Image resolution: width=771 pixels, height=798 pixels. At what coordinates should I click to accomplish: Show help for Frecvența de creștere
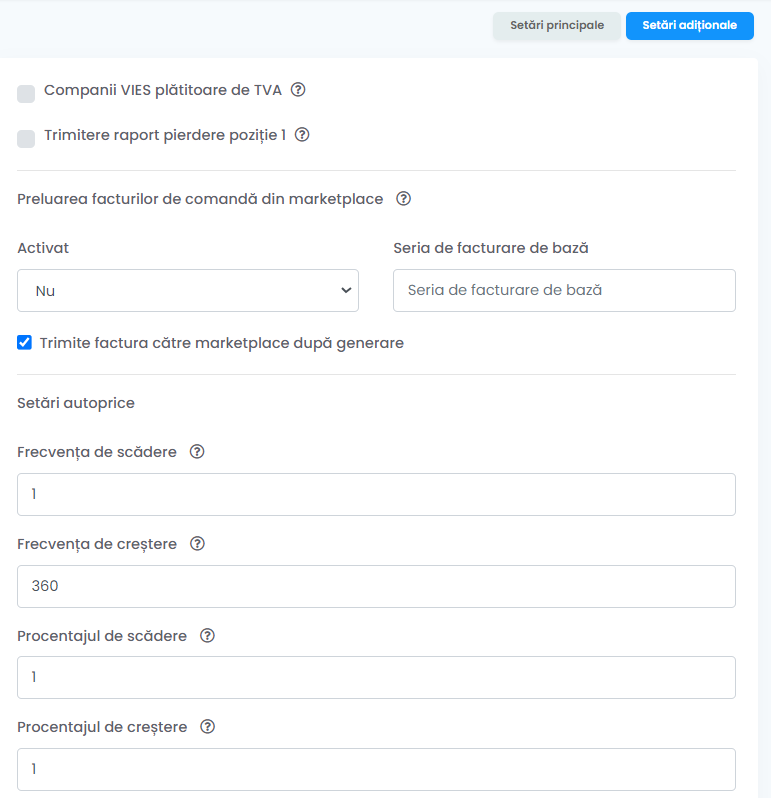(197, 544)
